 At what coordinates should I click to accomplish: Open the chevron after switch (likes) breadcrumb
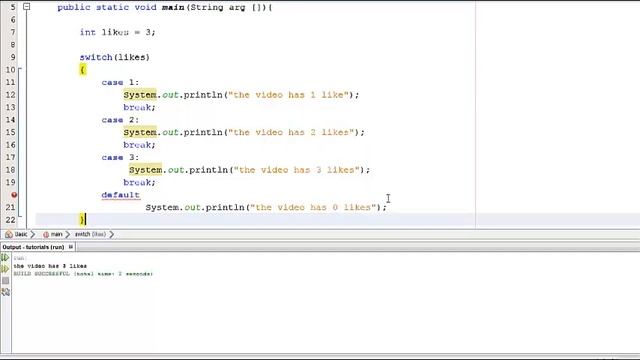pos(111,234)
